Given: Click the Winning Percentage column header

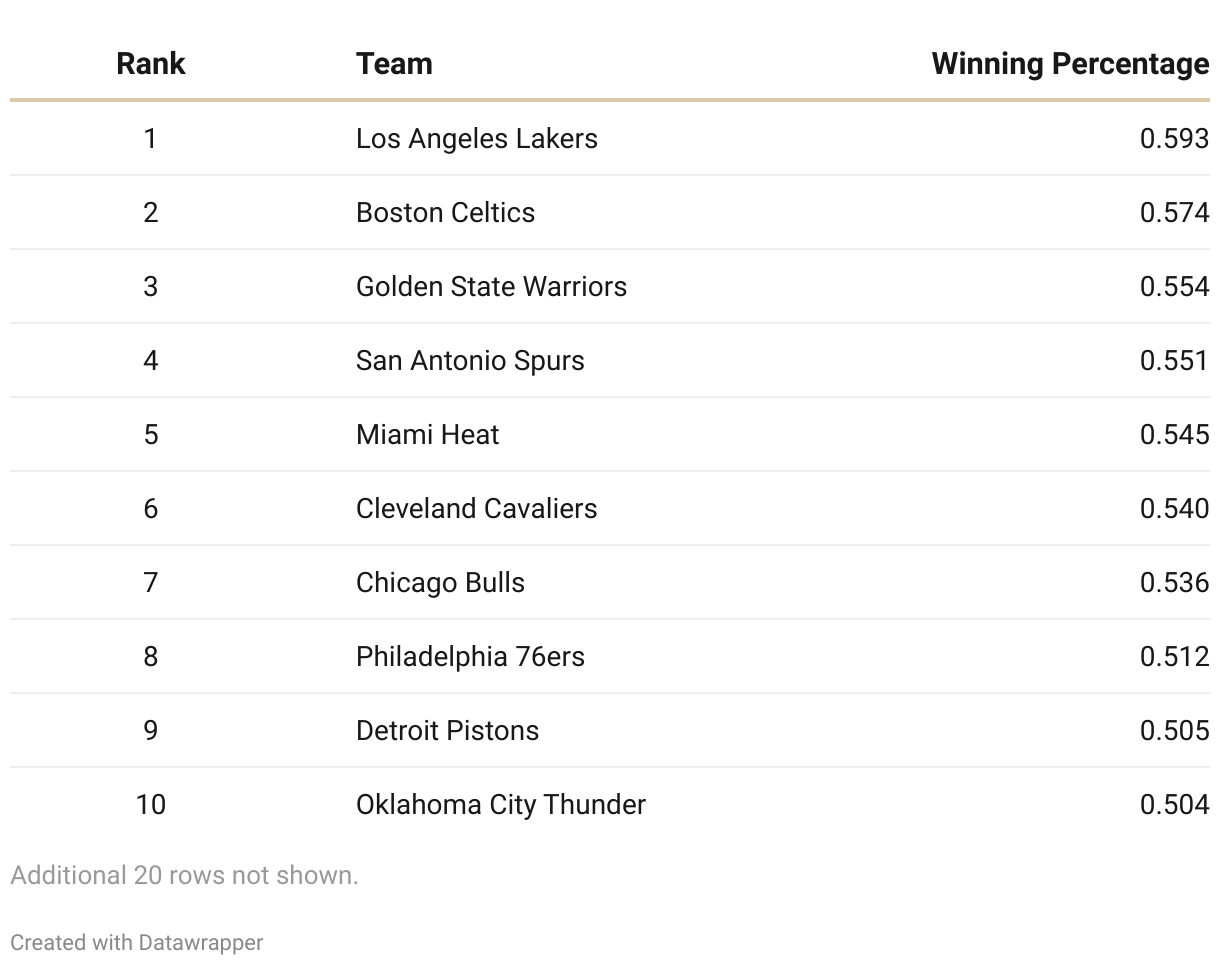Looking at the screenshot, I should pyautogui.click(x=1070, y=64).
